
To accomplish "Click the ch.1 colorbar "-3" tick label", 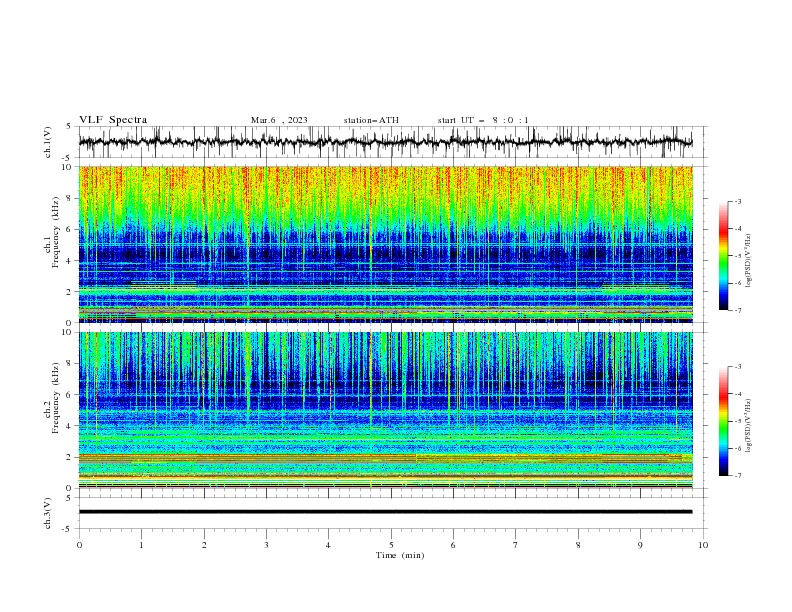I will pyautogui.click(x=738, y=201).
